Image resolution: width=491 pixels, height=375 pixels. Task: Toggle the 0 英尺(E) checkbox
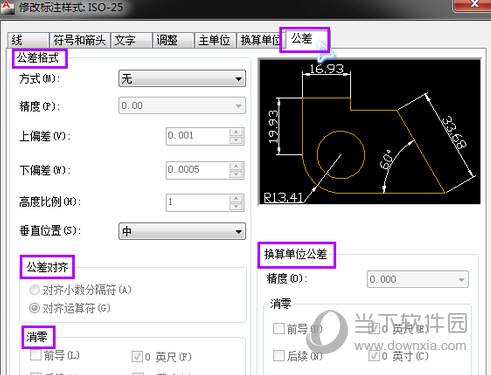point(374,329)
